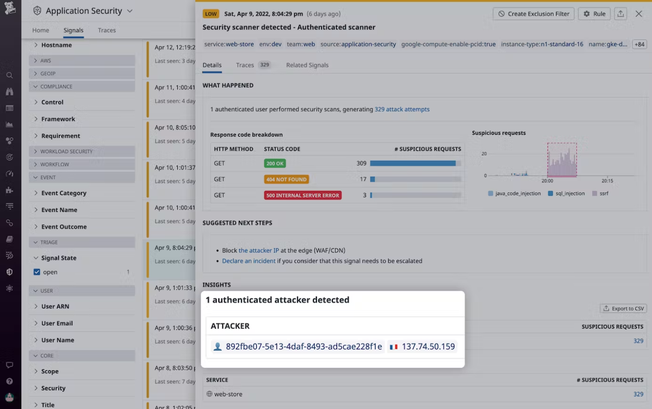Click attacker ID 892fbe07-5e13-4daf-8493-ad5cae228f1e

point(304,347)
